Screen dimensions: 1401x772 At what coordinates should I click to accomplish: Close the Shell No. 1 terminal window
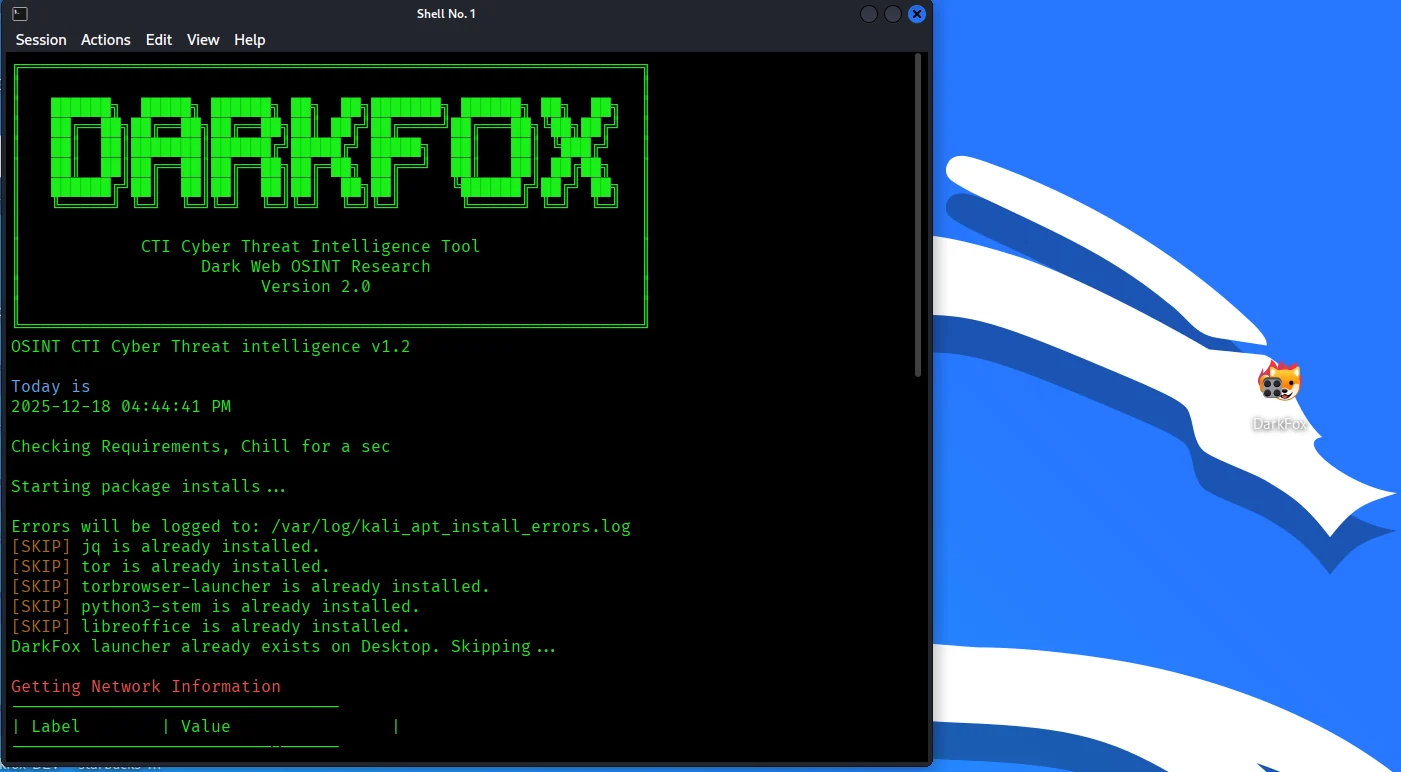(x=916, y=14)
